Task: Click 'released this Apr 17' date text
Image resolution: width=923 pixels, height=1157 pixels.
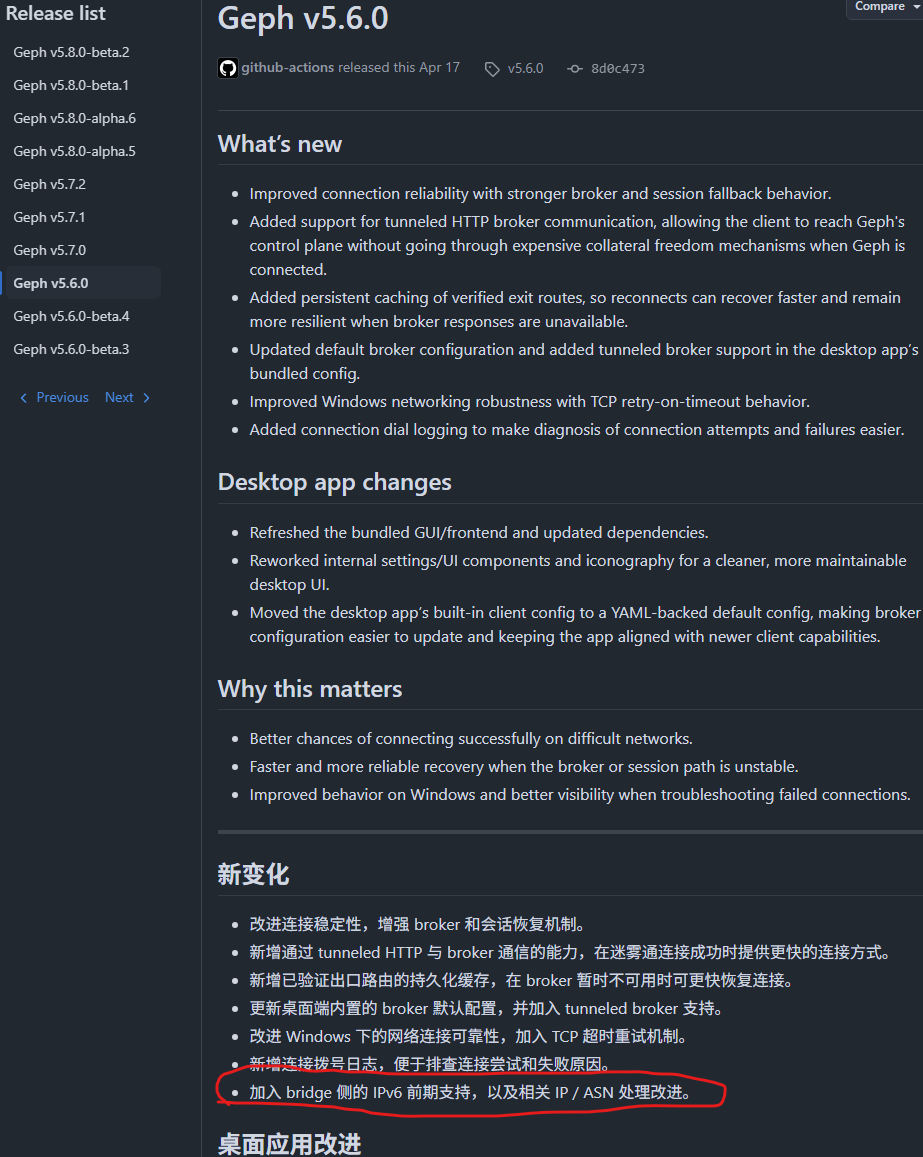Action: (398, 68)
